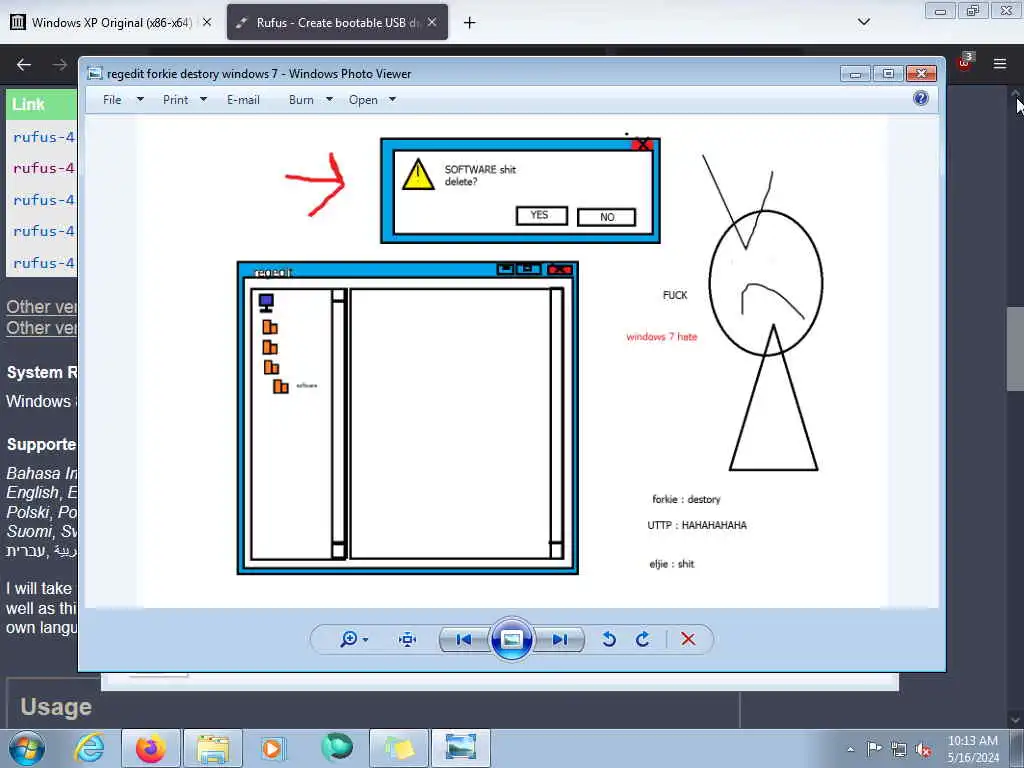Click the browser back arrow
This screenshot has height=768, width=1024.
coord(24,64)
